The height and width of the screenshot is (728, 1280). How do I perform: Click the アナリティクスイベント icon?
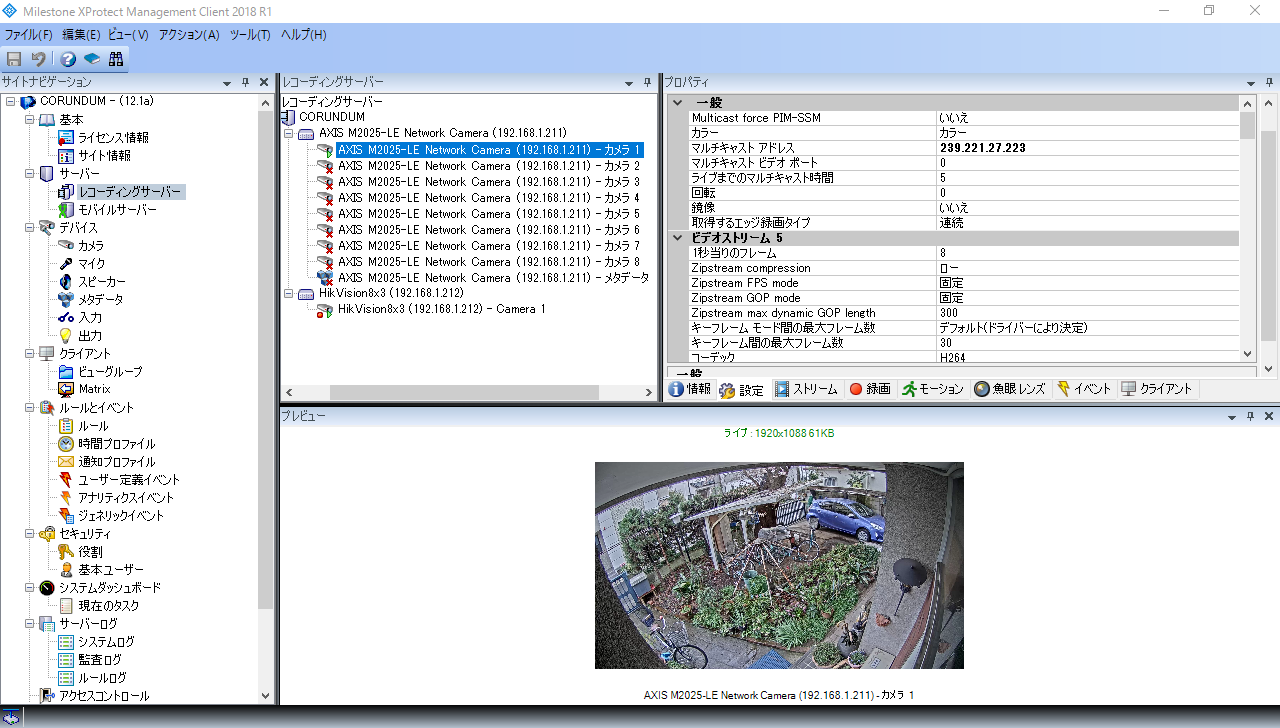[66, 498]
